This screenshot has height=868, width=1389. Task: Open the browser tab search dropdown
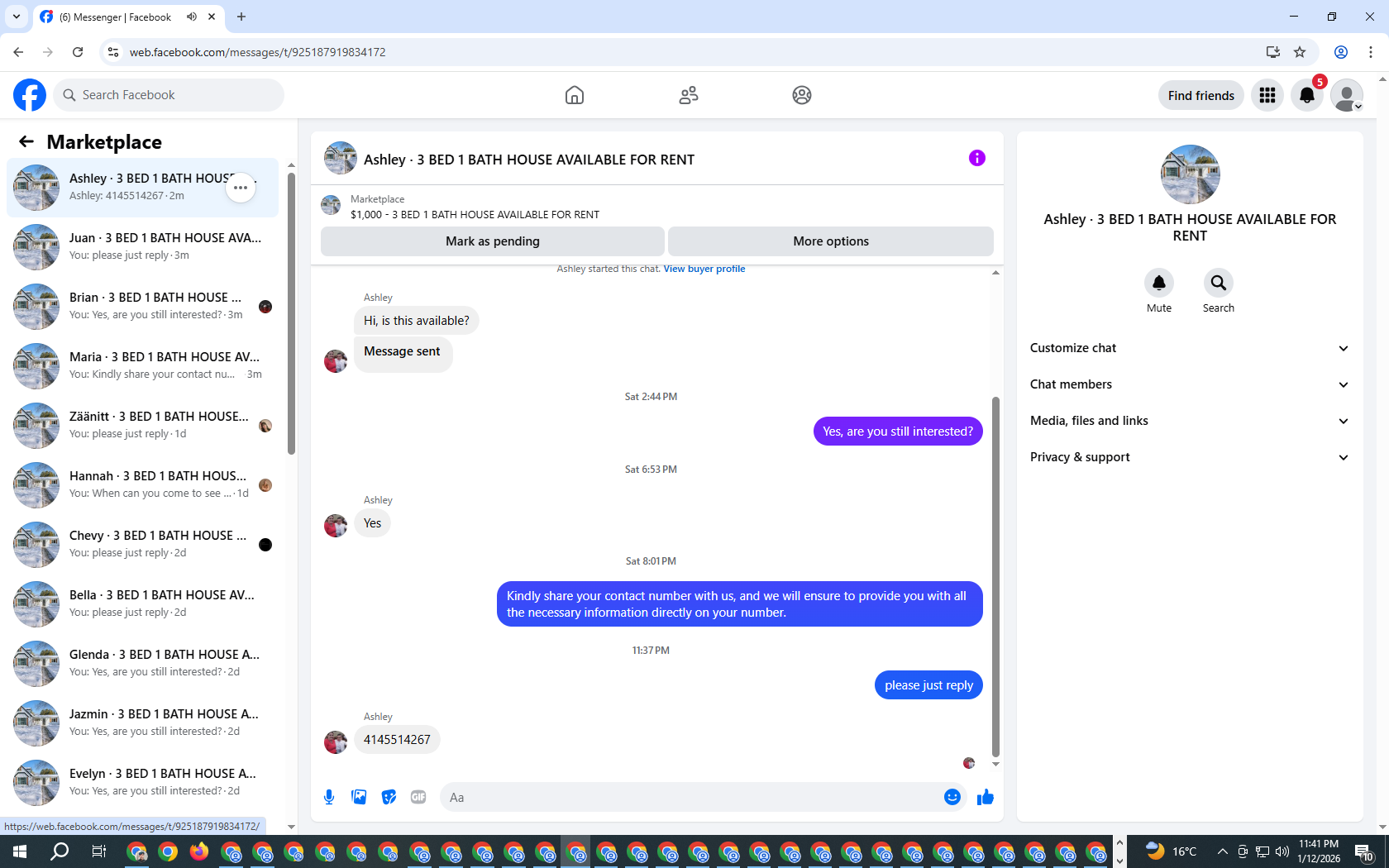point(16,17)
